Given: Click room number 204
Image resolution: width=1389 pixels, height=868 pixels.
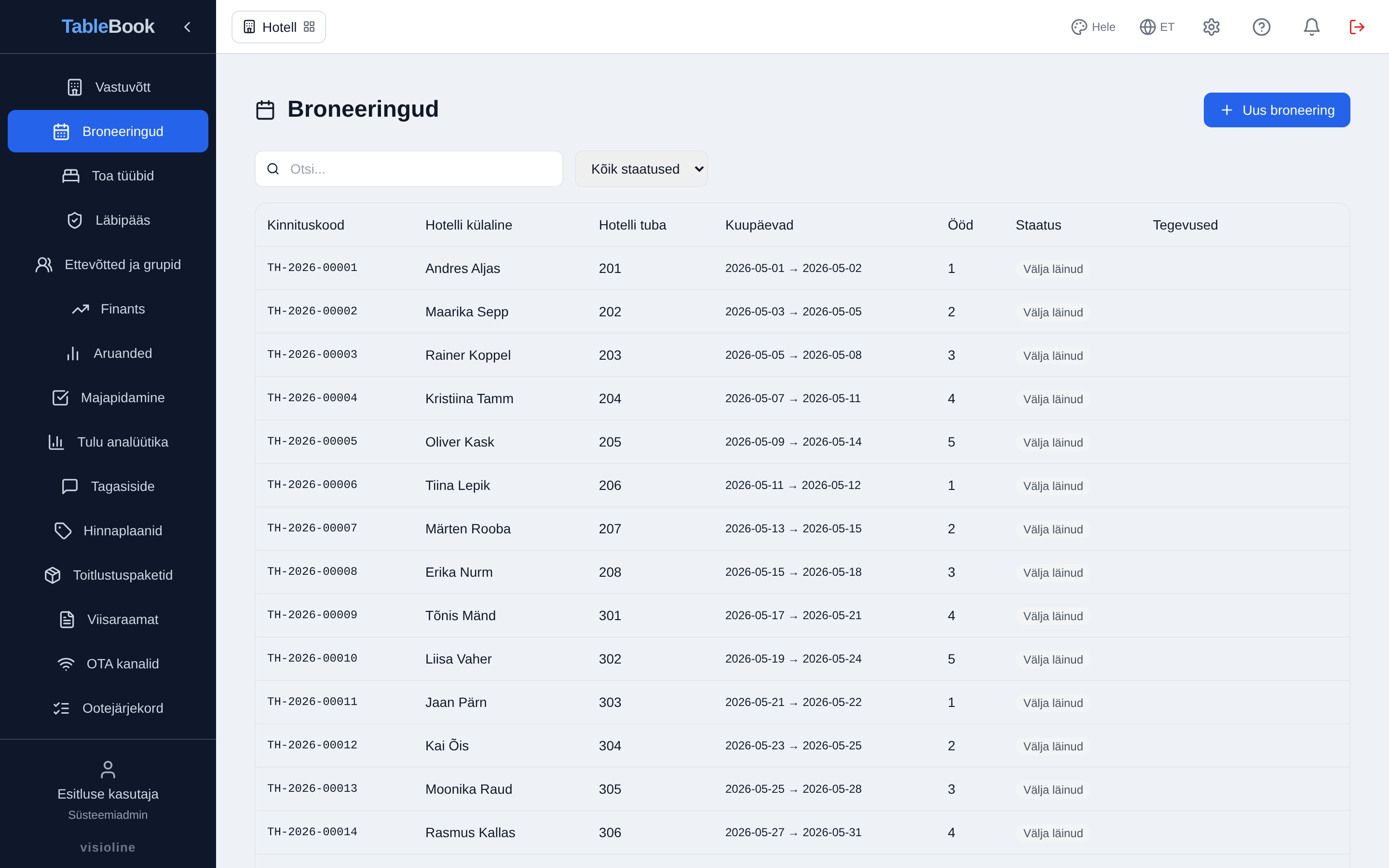Looking at the screenshot, I should coord(610,398).
